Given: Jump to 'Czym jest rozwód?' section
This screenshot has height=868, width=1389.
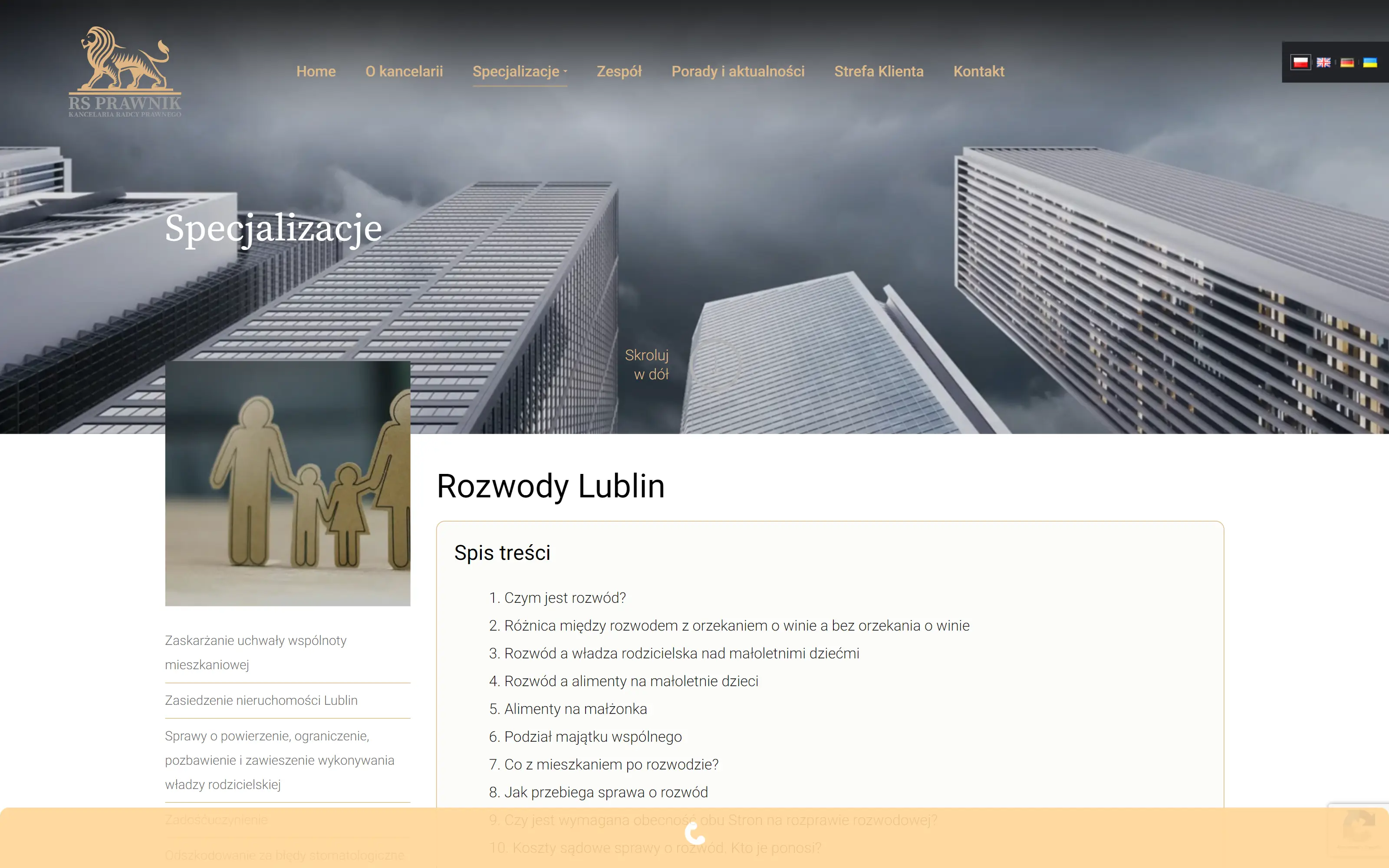Looking at the screenshot, I should pos(565,598).
